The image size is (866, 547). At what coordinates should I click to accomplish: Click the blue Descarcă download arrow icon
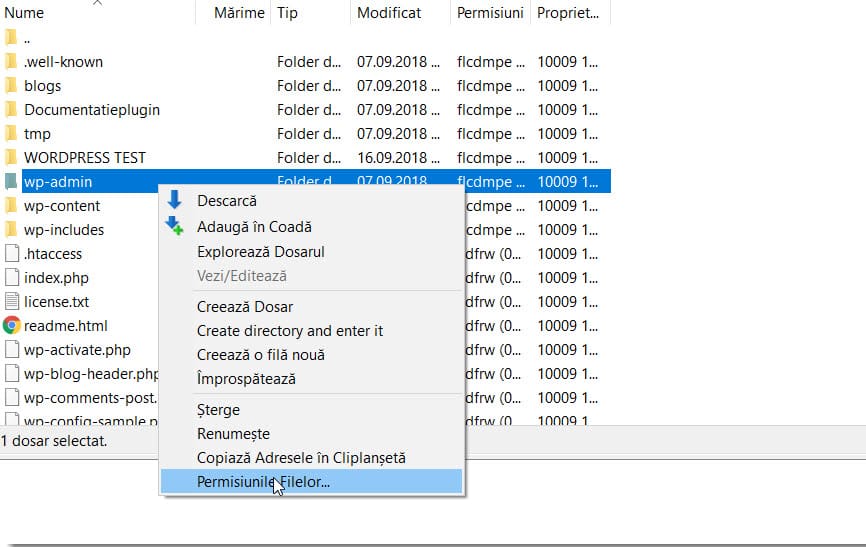point(175,201)
